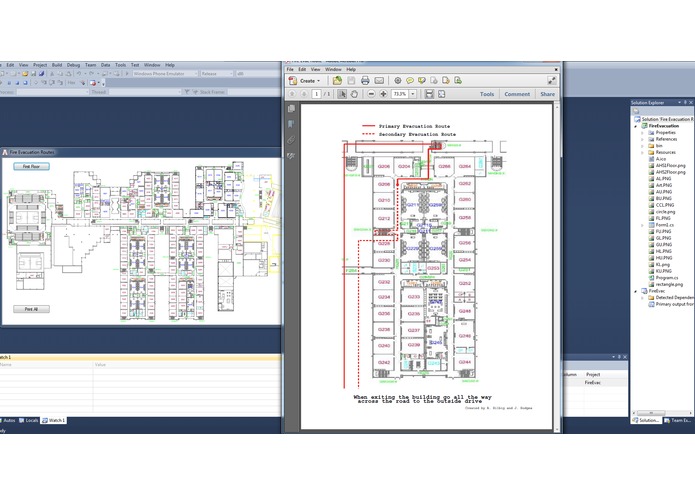Switch to Locals tab
Screen dimensions: 695x494
(29, 420)
